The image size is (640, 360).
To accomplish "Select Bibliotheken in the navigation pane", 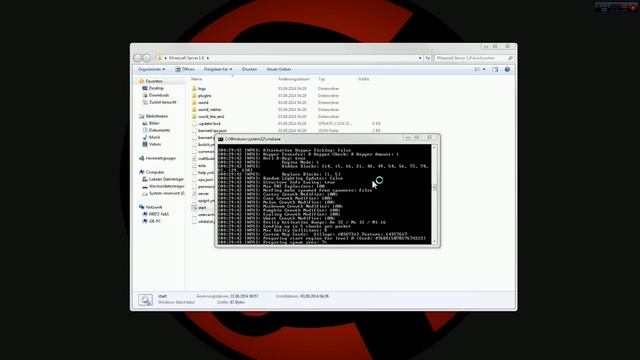I will click(153, 116).
